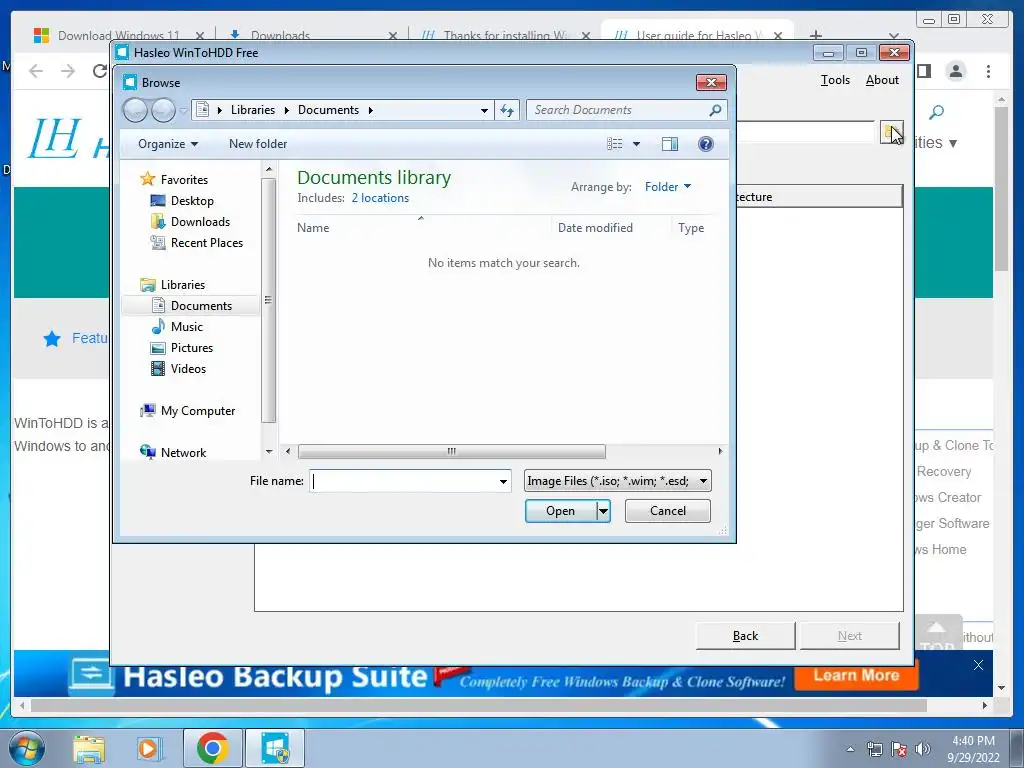
Task: Select the Pictures library
Action: pyautogui.click(x=191, y=347)
